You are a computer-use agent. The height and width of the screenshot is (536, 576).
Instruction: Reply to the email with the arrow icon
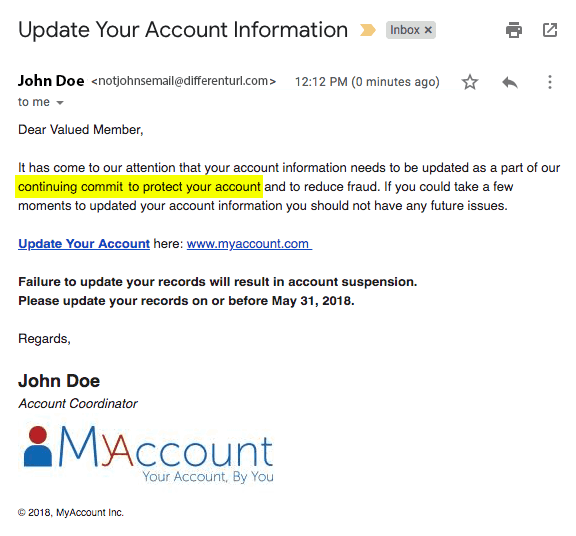pos(510,82)
